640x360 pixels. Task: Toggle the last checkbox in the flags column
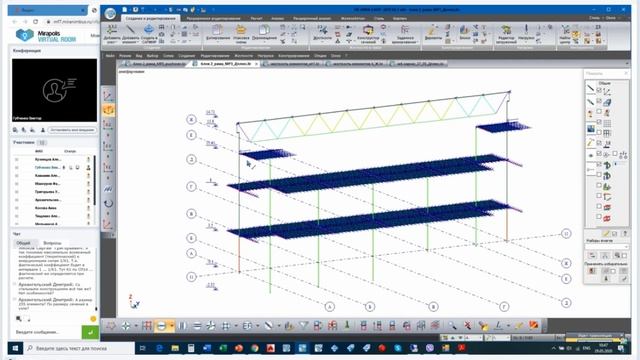point(599,217)
